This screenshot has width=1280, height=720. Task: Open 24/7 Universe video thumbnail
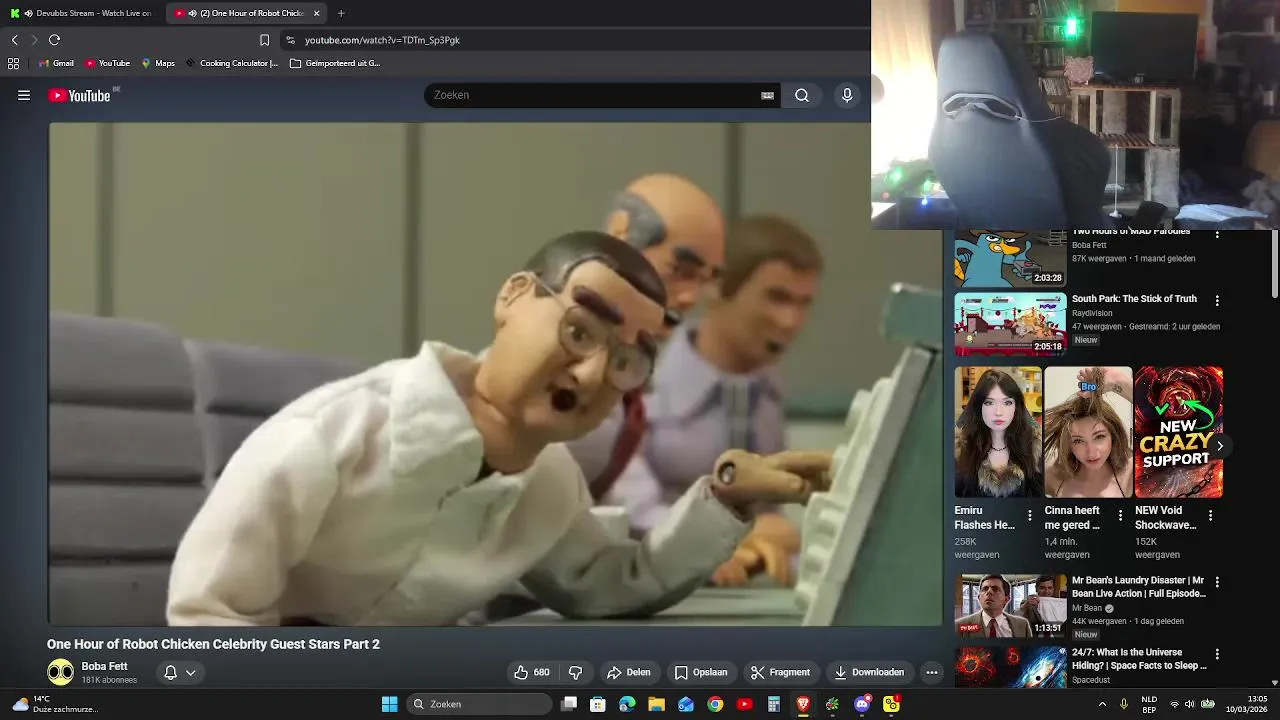click(x=1010, y=667)
